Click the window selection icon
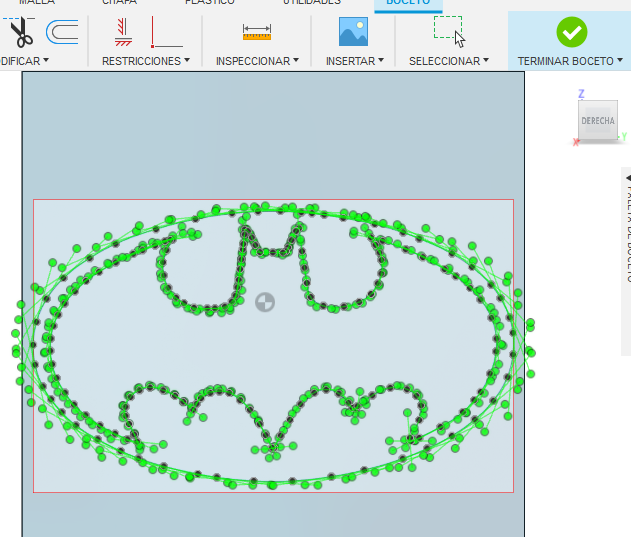The height and width of the screenshot is (537, 631). click(449, 32)
